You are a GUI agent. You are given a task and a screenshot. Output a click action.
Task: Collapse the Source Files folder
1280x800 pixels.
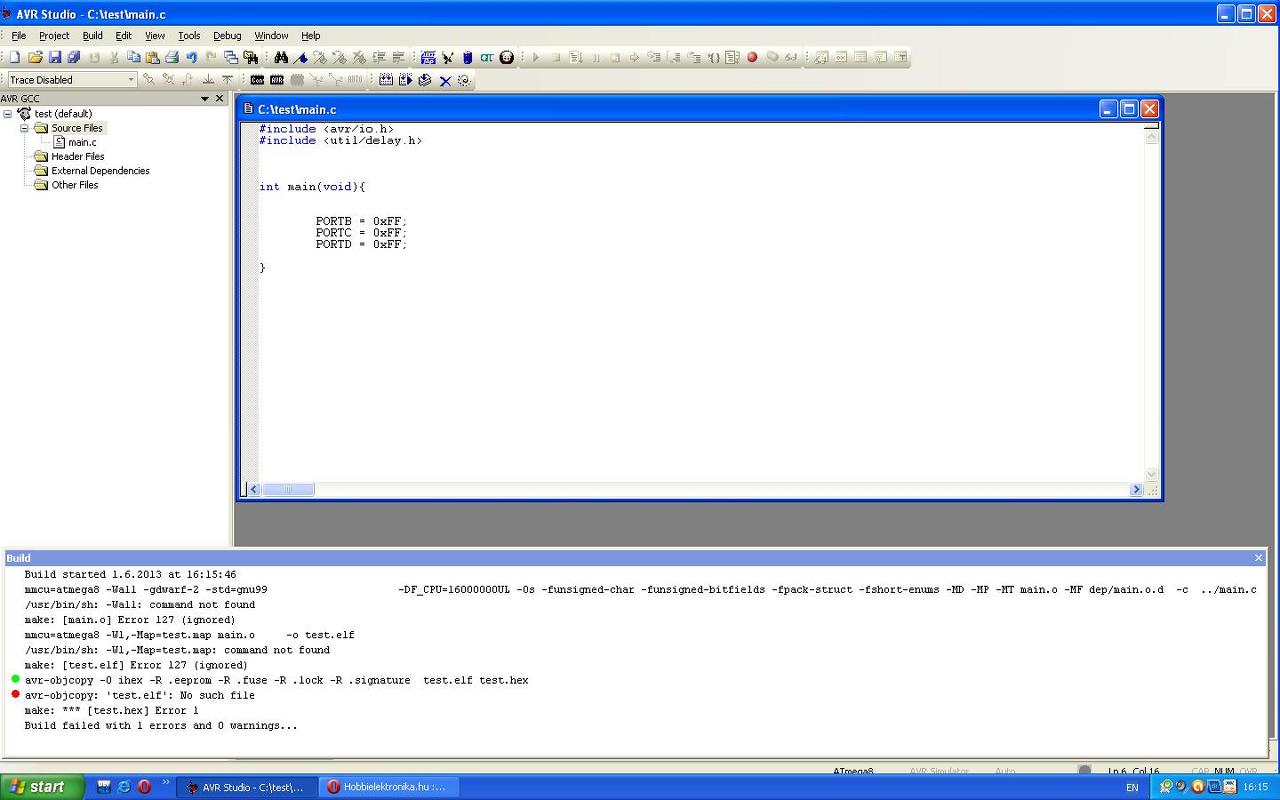click(24, 128)
